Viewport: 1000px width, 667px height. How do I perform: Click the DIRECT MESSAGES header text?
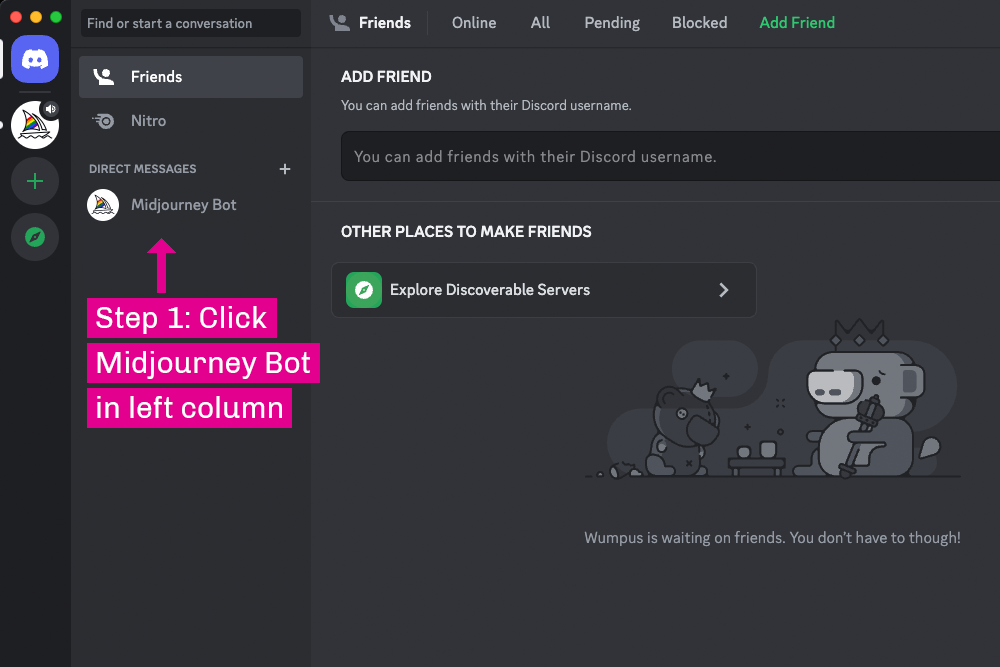pos(142,169)
